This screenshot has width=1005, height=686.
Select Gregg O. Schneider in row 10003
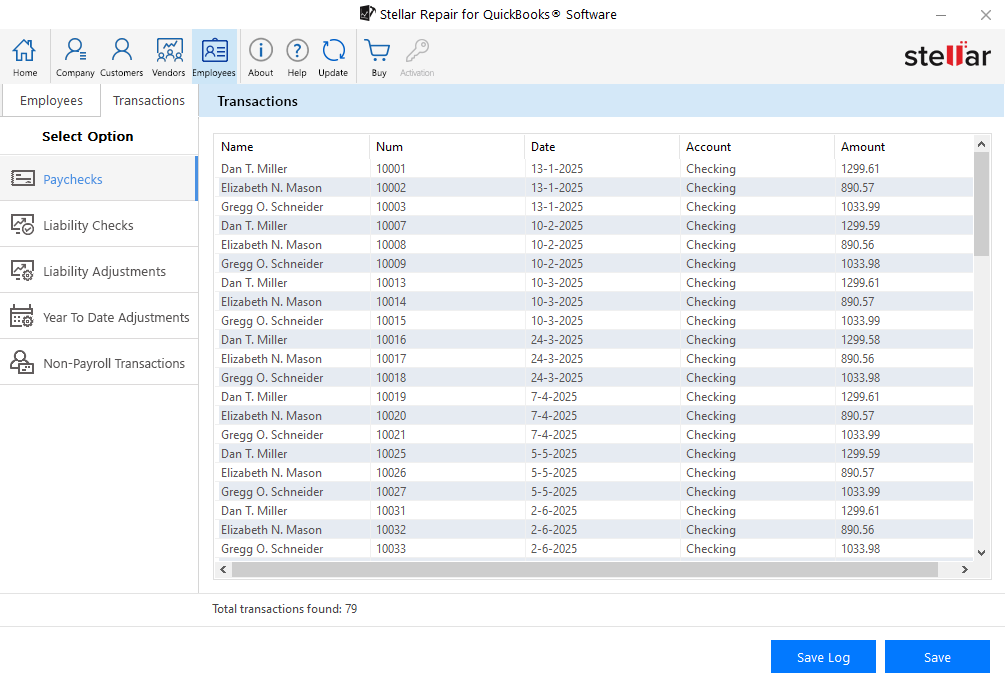272,207
